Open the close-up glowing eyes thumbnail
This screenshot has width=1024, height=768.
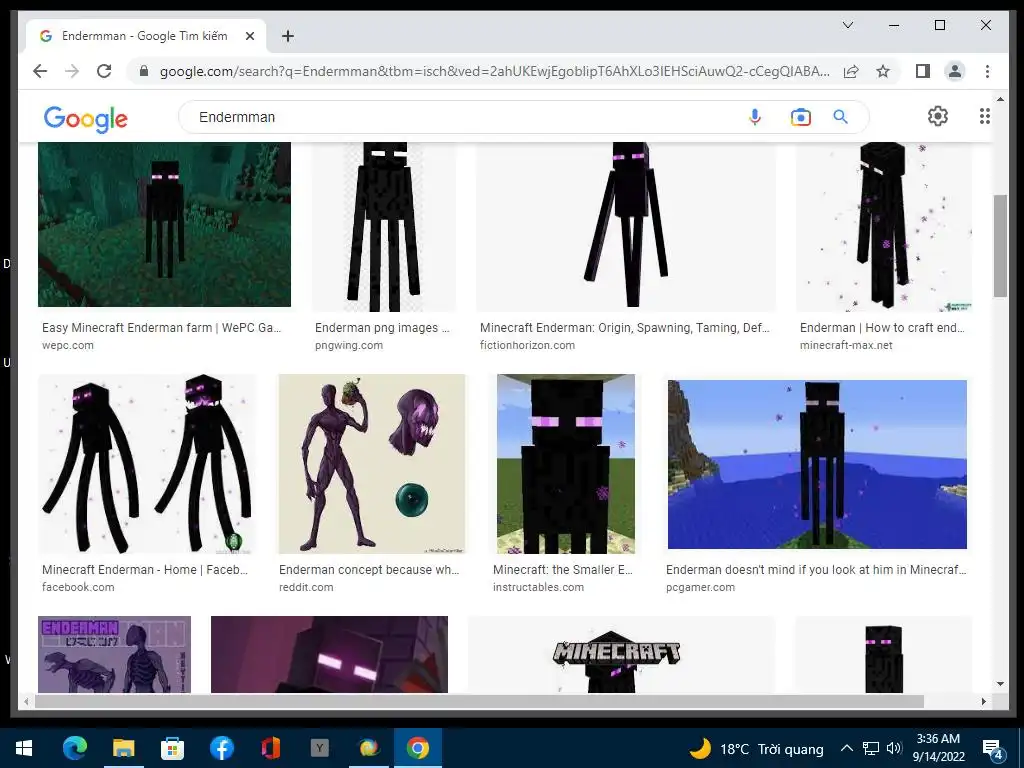coord(329,654)
